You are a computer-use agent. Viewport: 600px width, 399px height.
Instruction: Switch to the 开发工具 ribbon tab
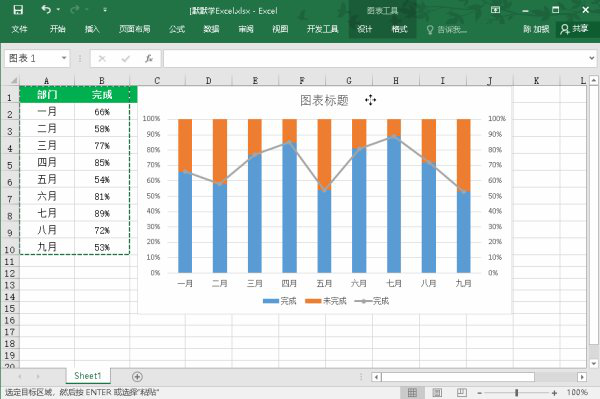[323, 29]
